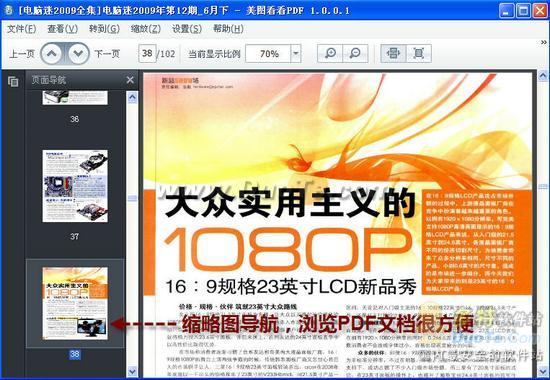This screenshot has width=550, height=380.
Task: Open the 文件(F) menu
Action: 21,29
